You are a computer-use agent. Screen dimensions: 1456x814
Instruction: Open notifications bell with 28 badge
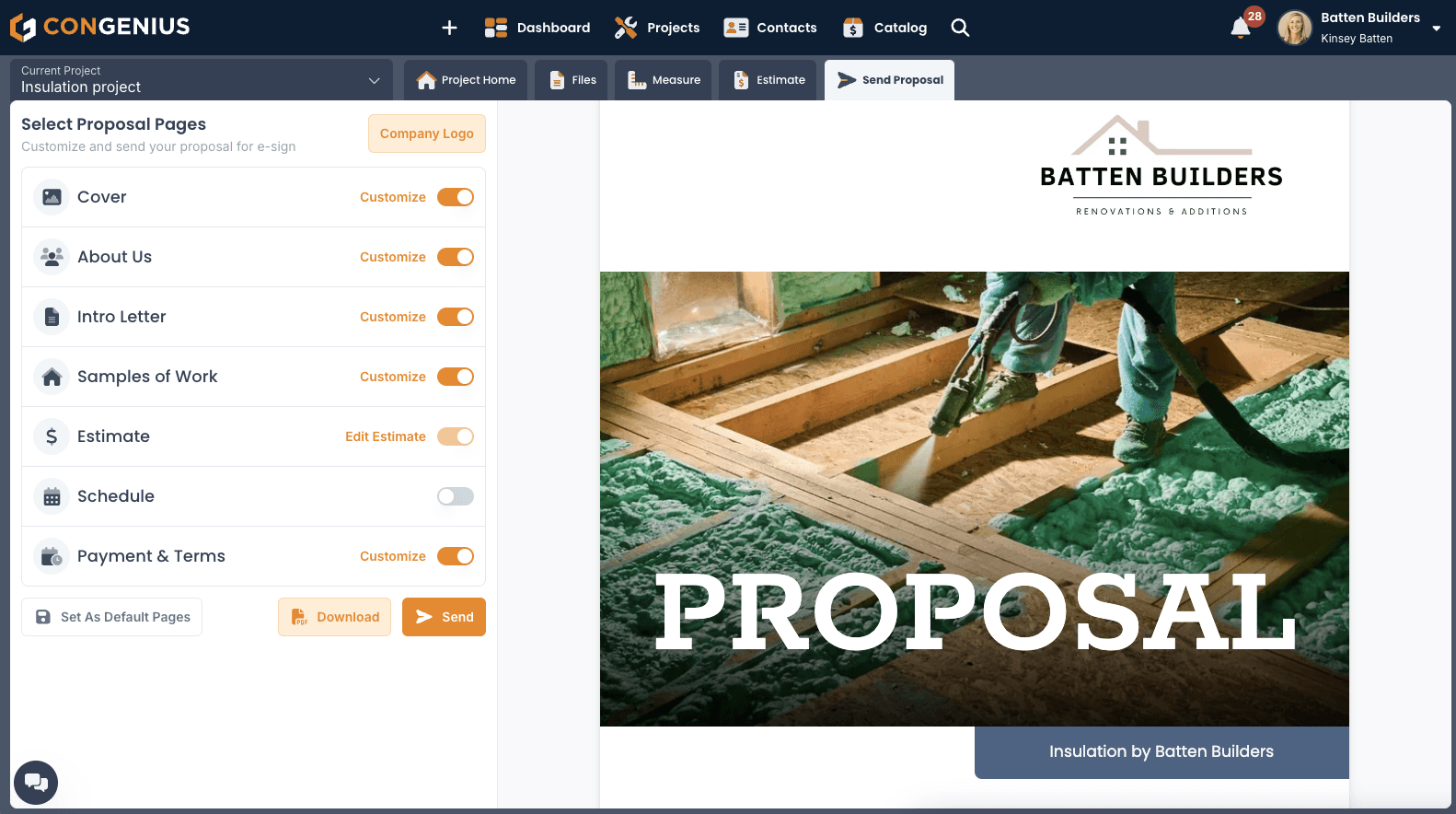tap(1241, 28)
